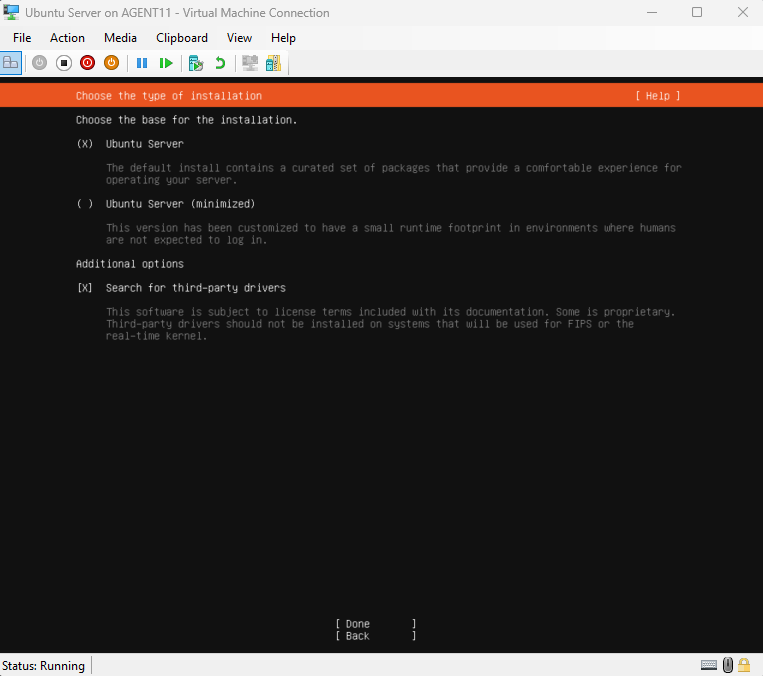The width and height of the screenshot is (763, 676).
Task: Open the Action menu
Action: [x=68, y=38]
